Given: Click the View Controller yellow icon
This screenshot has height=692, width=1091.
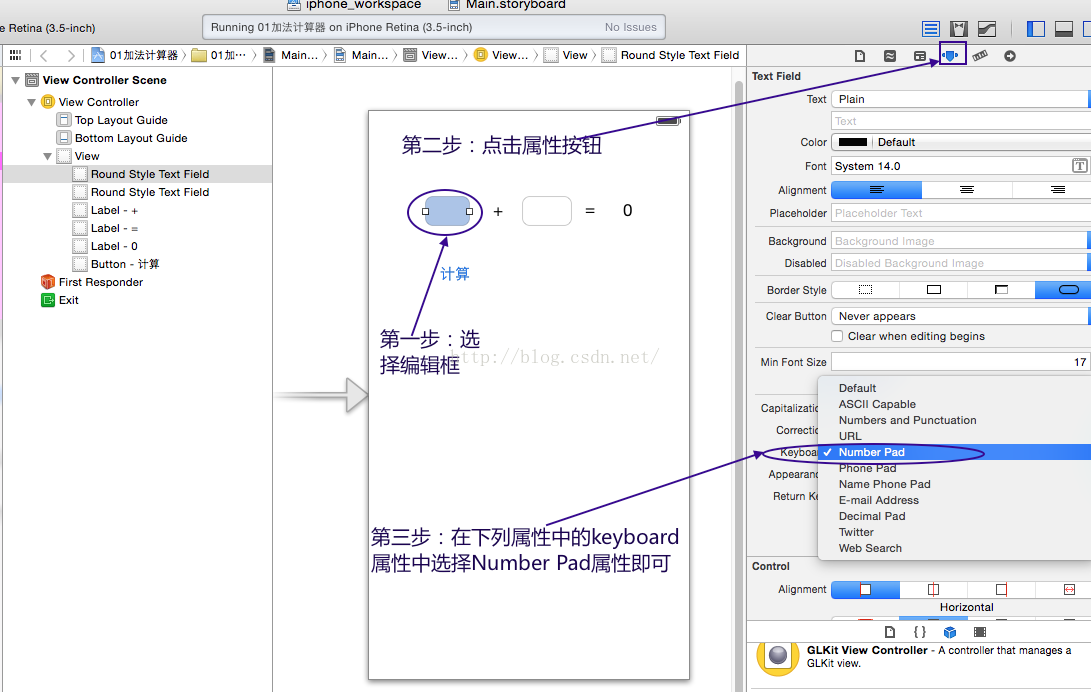Looking at the screenshot, I should [x=47, y=102].
